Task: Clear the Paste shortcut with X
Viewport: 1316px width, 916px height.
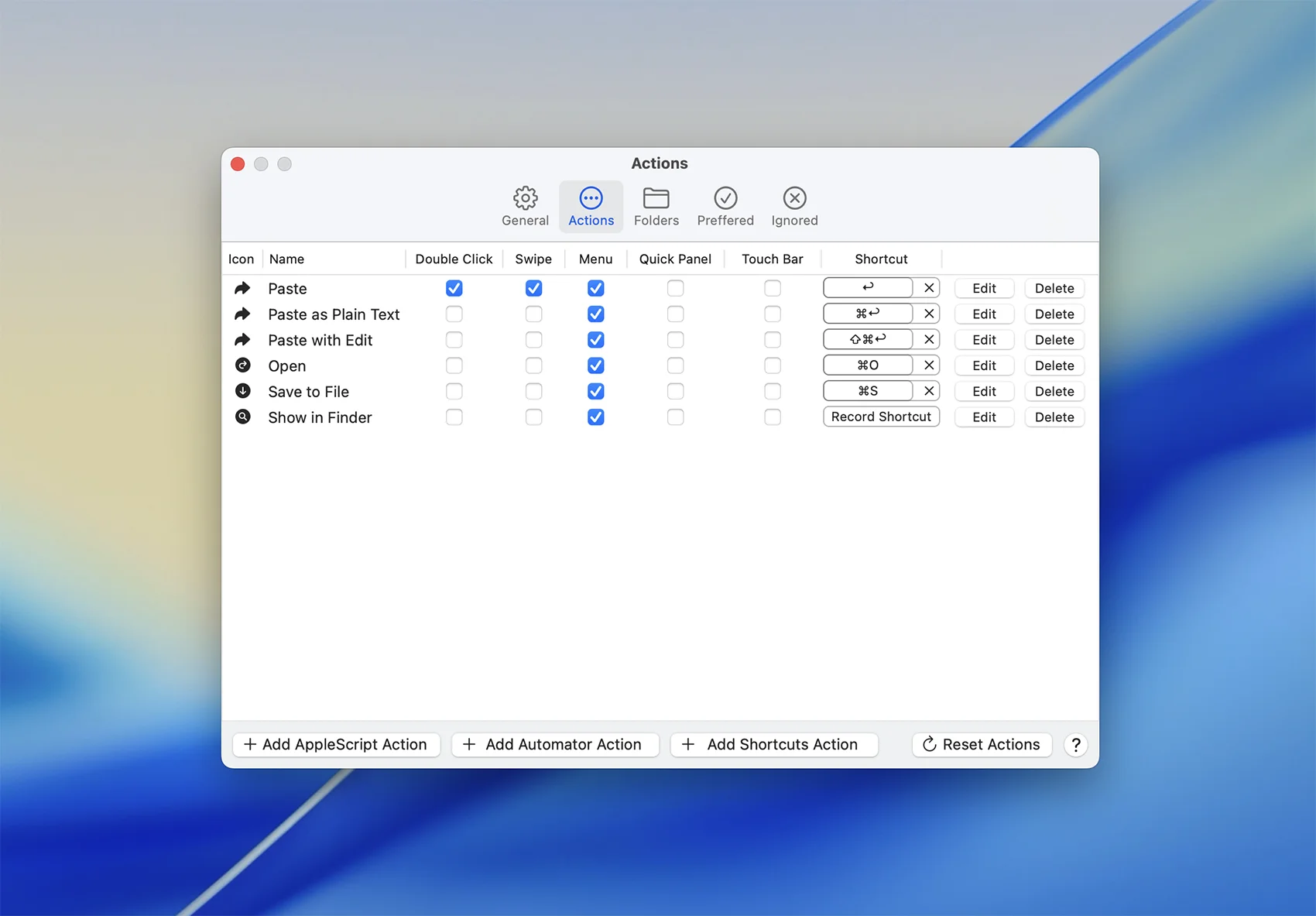Action: click(x=929, y=288)
